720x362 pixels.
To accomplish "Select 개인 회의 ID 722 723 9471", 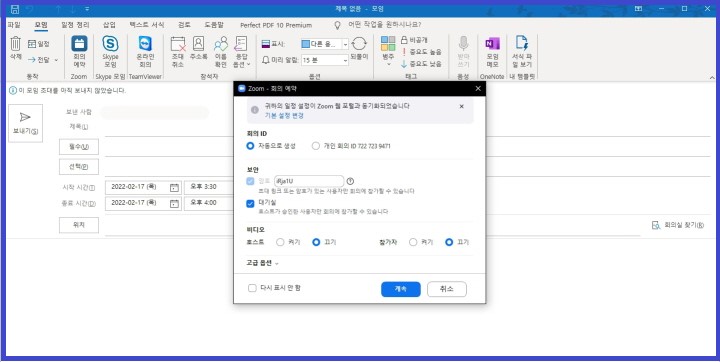I will click(x=315, y=146).
